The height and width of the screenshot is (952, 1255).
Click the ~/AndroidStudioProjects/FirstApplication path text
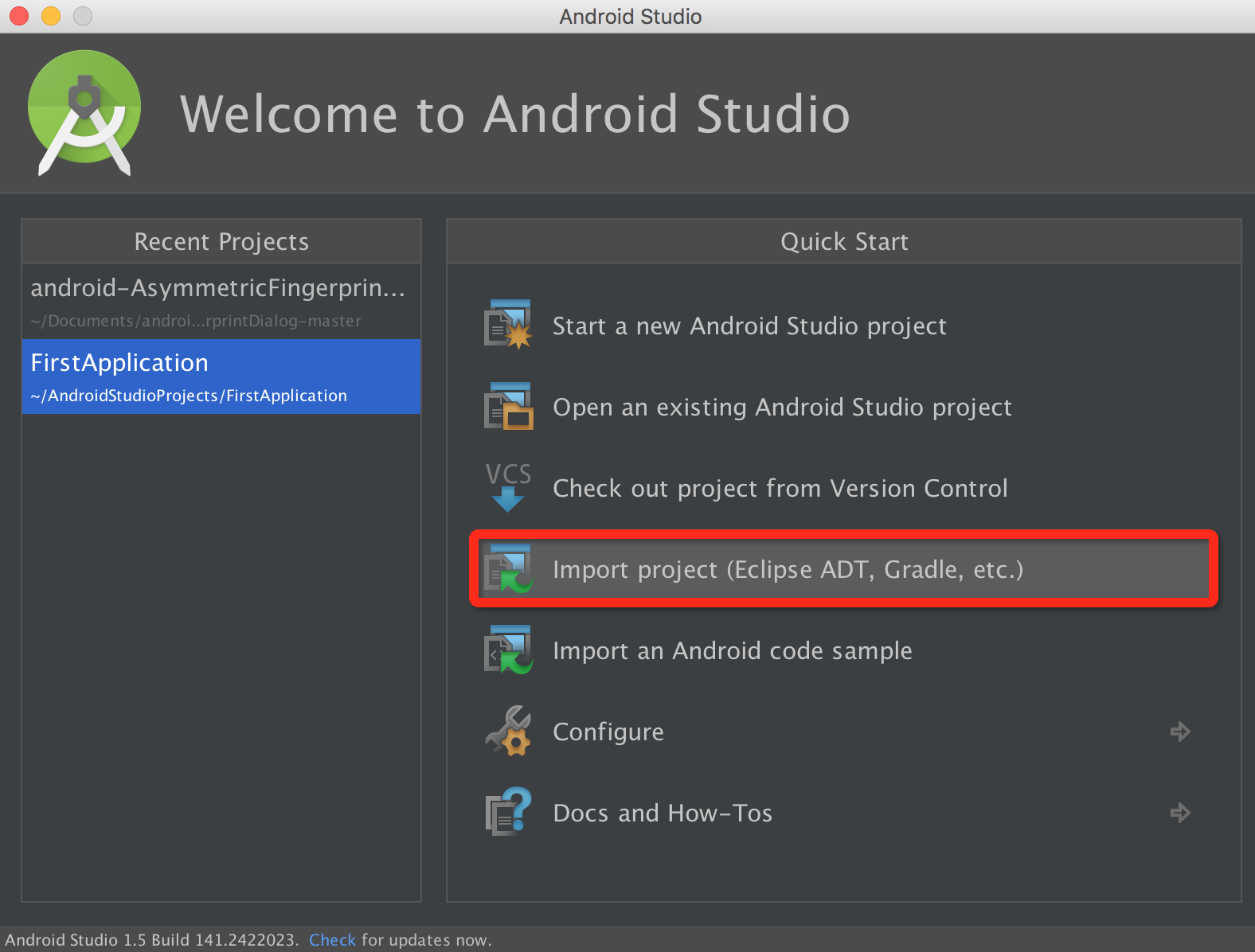[x=189, y=396]
